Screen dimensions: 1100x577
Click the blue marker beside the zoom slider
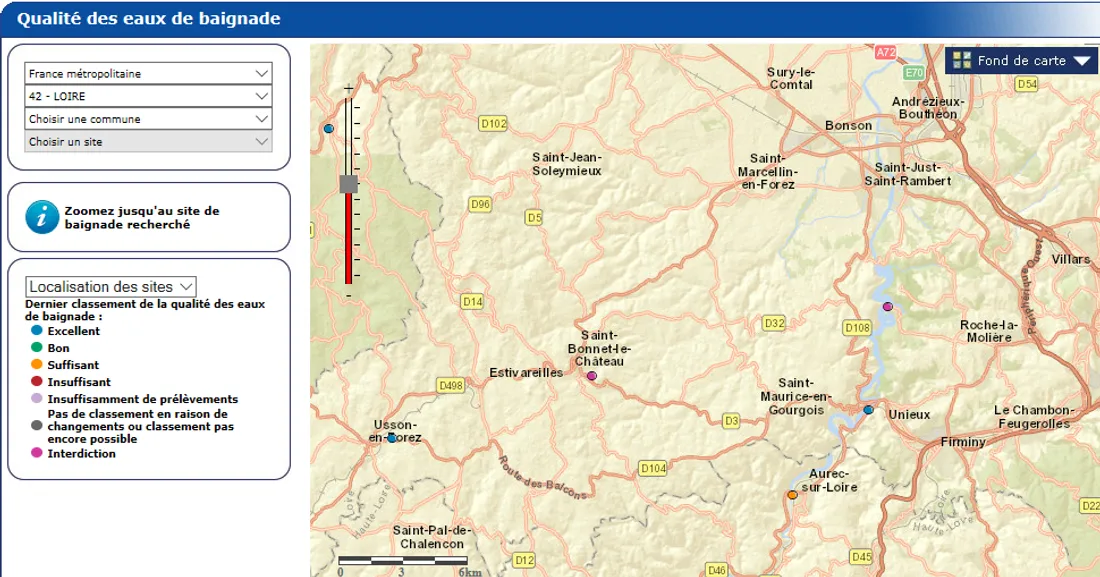[x=328, y=129]
